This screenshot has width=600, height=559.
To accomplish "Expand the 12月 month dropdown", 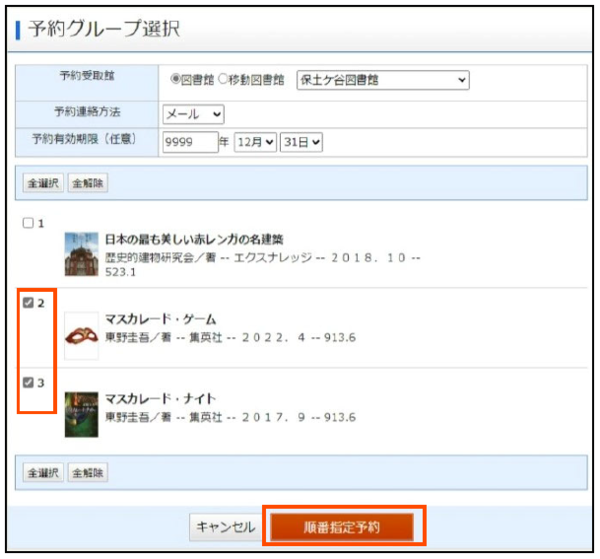I will pos(254,143).
